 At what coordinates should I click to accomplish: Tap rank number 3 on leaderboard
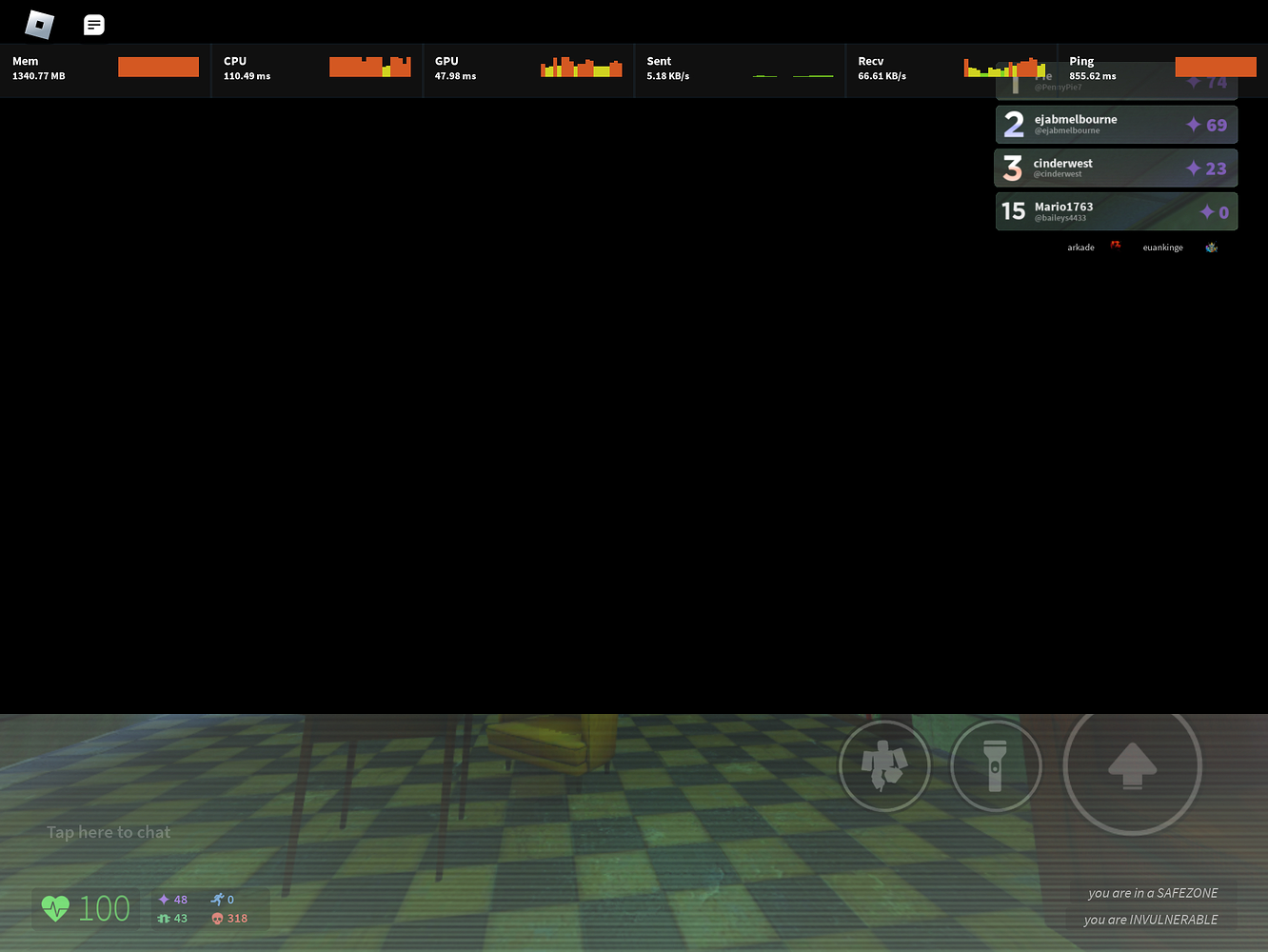pos(1013,169)
